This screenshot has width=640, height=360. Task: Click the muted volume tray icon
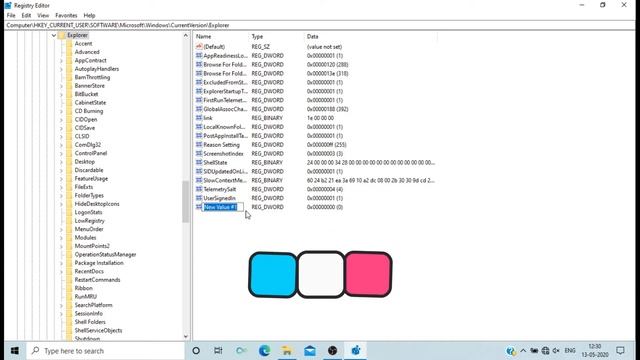coord(556,351)
